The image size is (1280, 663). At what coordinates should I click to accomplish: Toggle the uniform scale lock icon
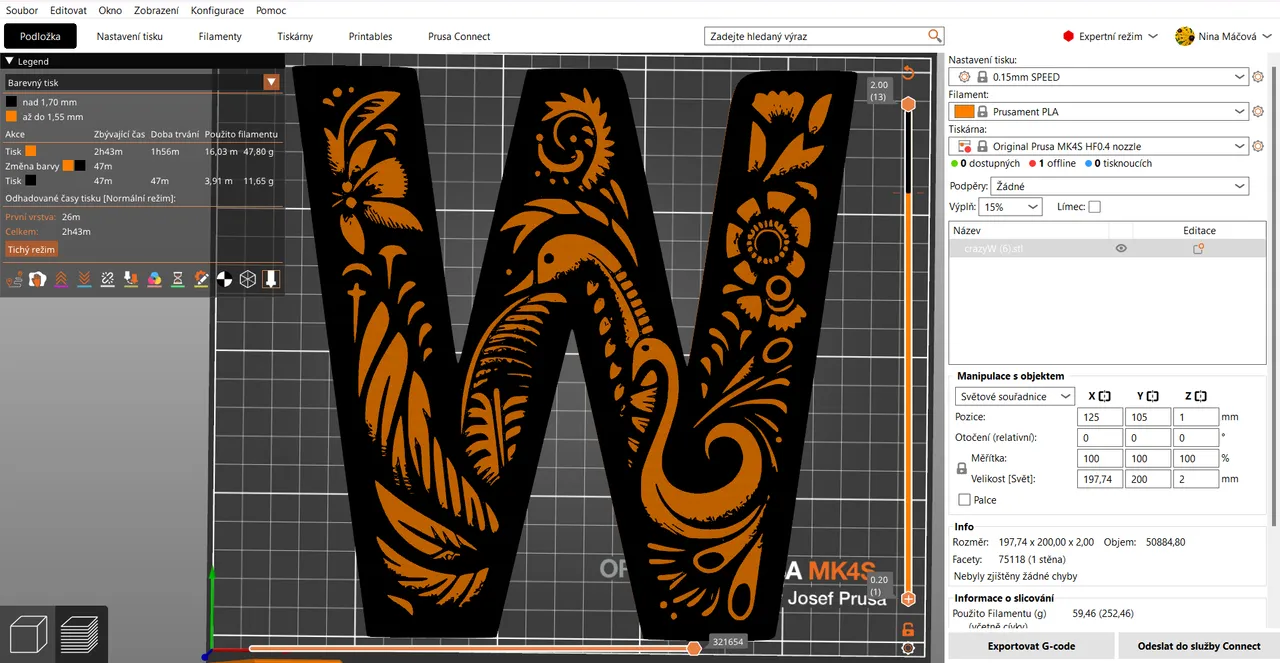(962, 468)
